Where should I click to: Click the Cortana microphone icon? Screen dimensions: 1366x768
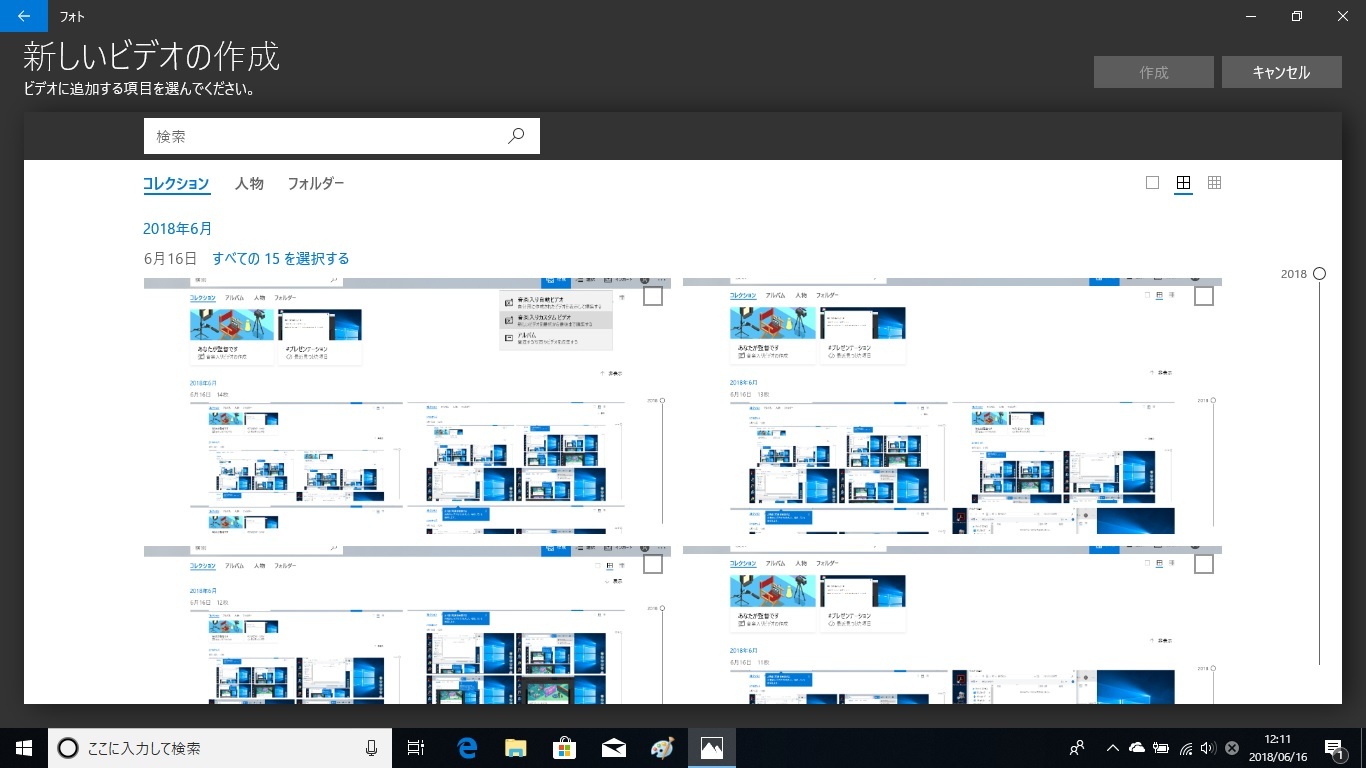(371, 748)
